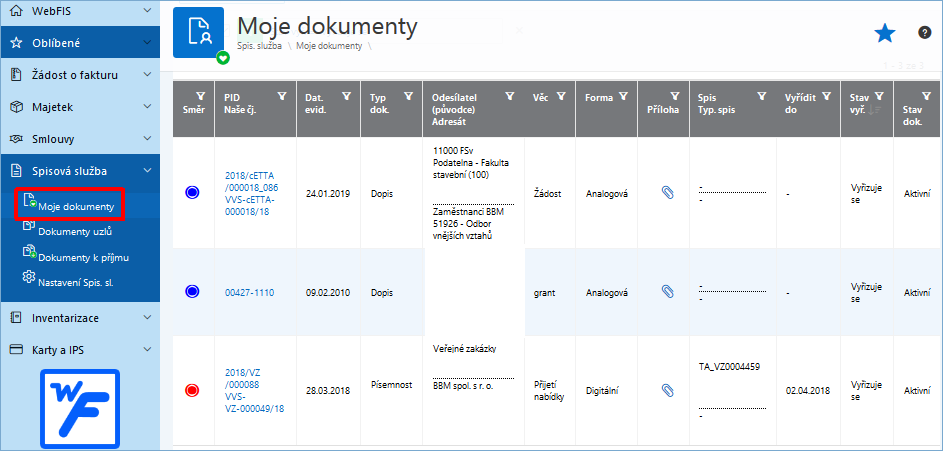Expand the Majetek menu chevron
The image size is (943, 451).
coord(147,107)
